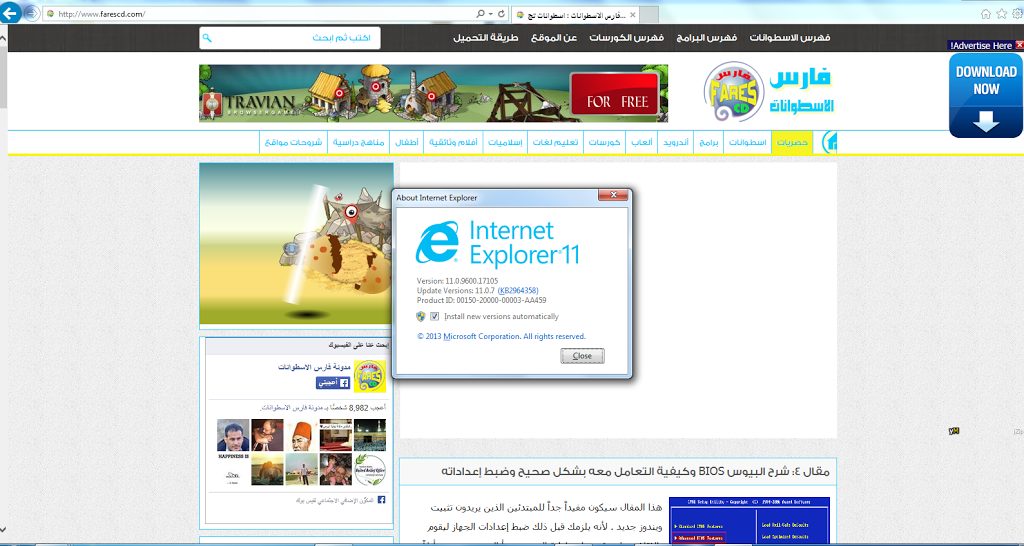Click the Fares CD Facebook page avatar
This screenshot has width=1024, height=546.
click(x=370, y=376)
